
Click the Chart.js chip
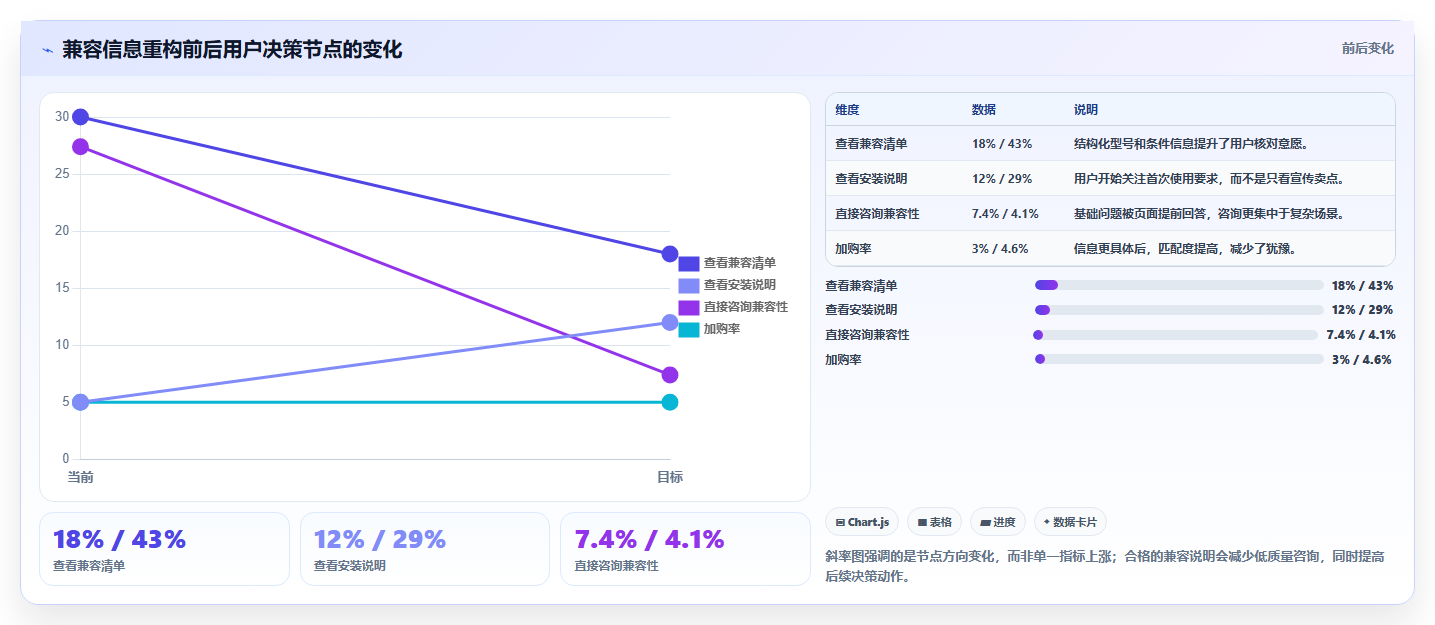[x=862, y=522]
